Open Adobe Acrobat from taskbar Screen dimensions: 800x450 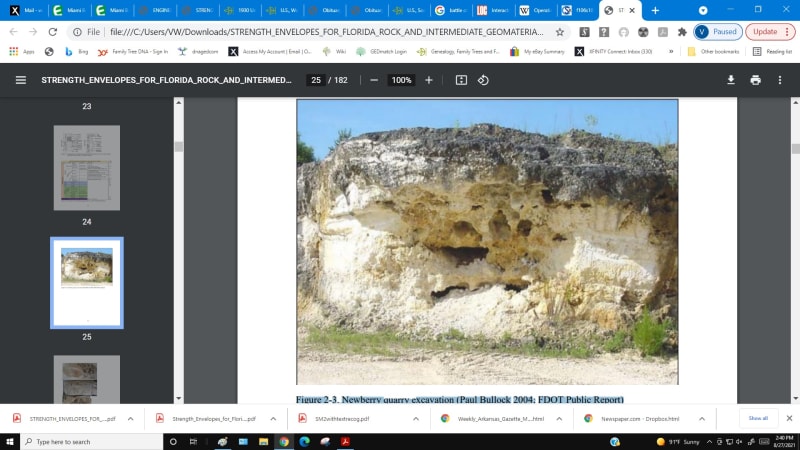point(345,441)
